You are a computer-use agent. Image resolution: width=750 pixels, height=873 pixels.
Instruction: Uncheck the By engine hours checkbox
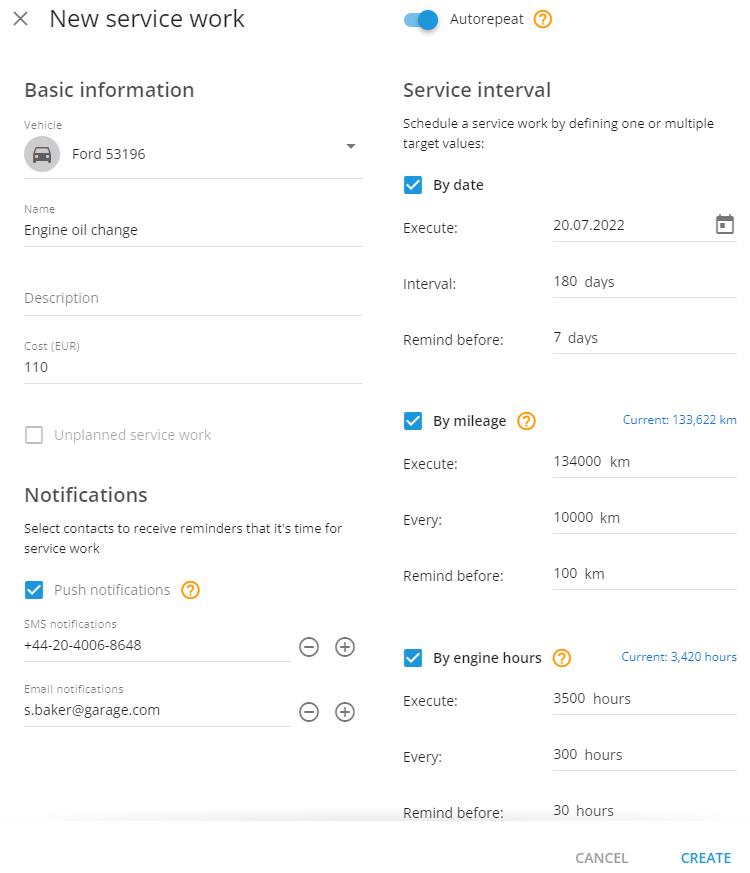click(413, 658)
